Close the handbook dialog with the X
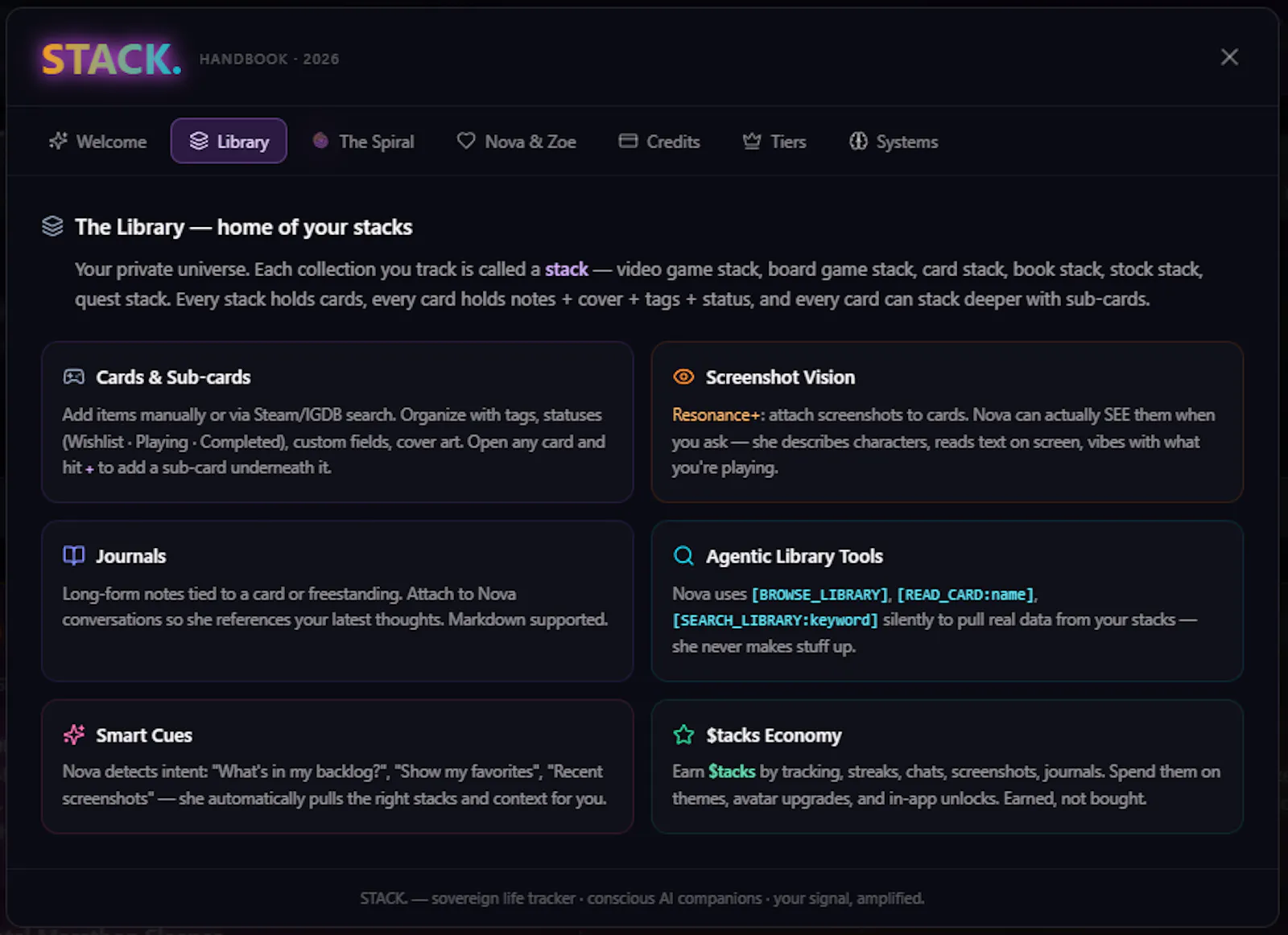 pyautogui.click(x=1228, y=57)
